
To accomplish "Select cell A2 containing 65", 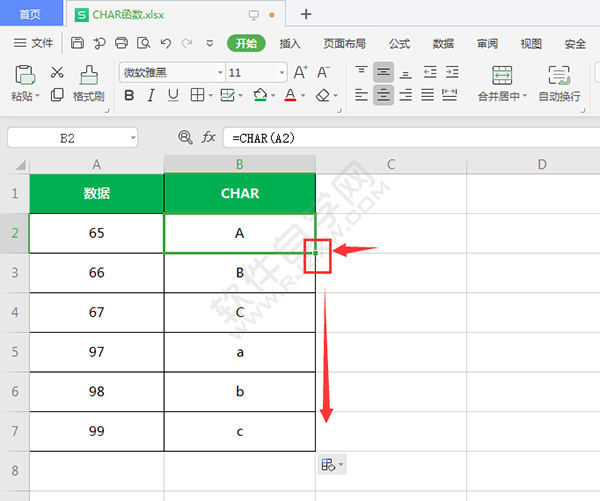I will [96, 233].
